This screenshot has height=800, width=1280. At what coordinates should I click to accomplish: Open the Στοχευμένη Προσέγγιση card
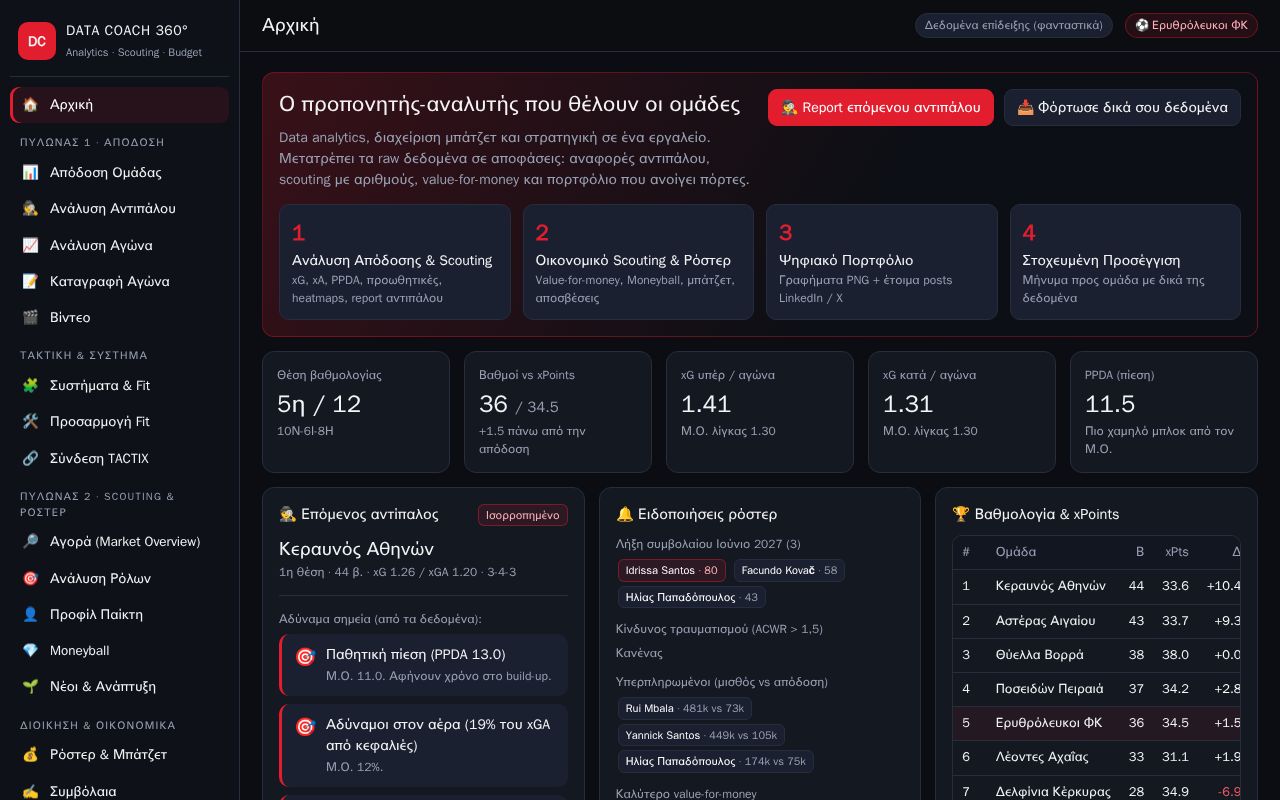click(x=1125, y=262)
